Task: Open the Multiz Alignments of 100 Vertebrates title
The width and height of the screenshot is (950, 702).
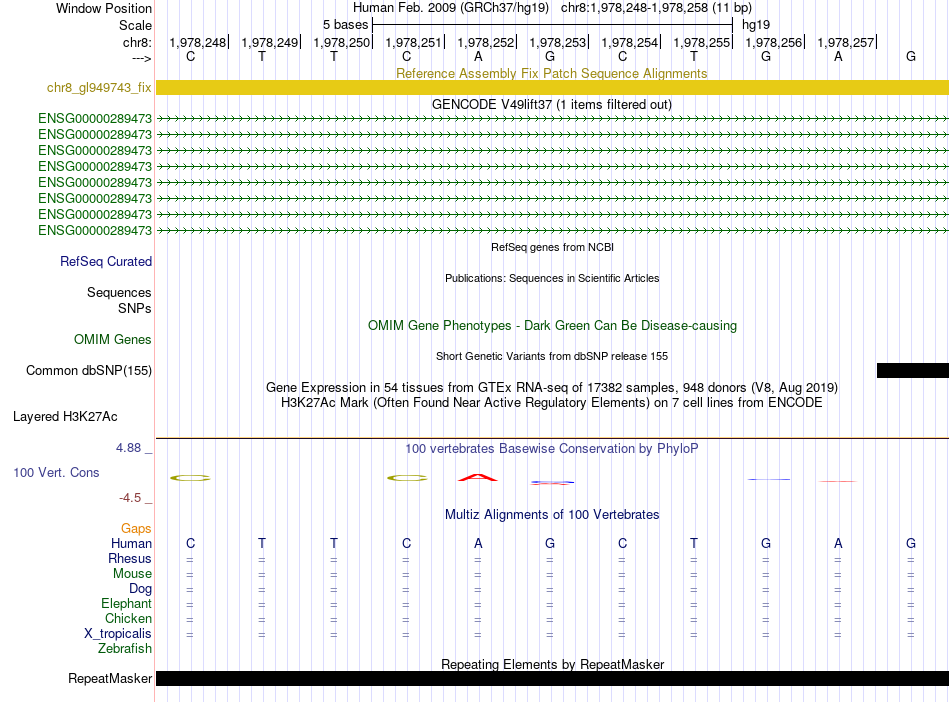Action: [551, 515]
